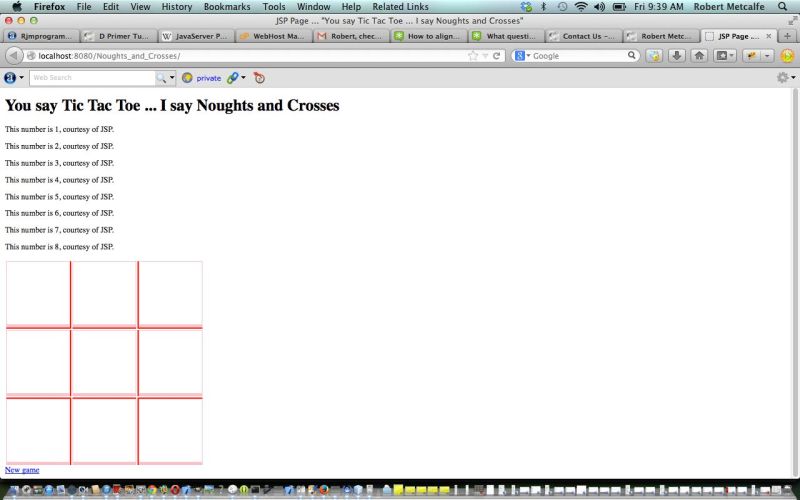Click the volume speaker menu bar icon
Viewport: 800px width, 500px height.
point(599,7)
